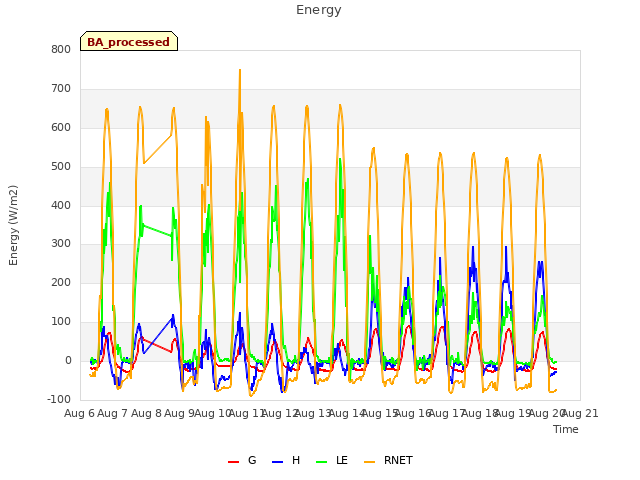The image size is (640, 480).
Task: Click the 600 y-axis tick label
Action: pyautogui.click(x=61, y=127)
